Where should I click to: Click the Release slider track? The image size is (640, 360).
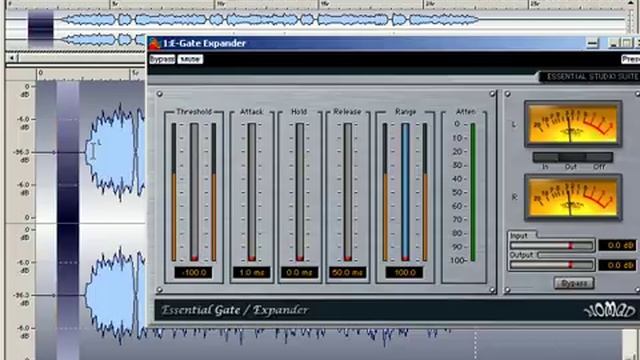click(347, 192)
